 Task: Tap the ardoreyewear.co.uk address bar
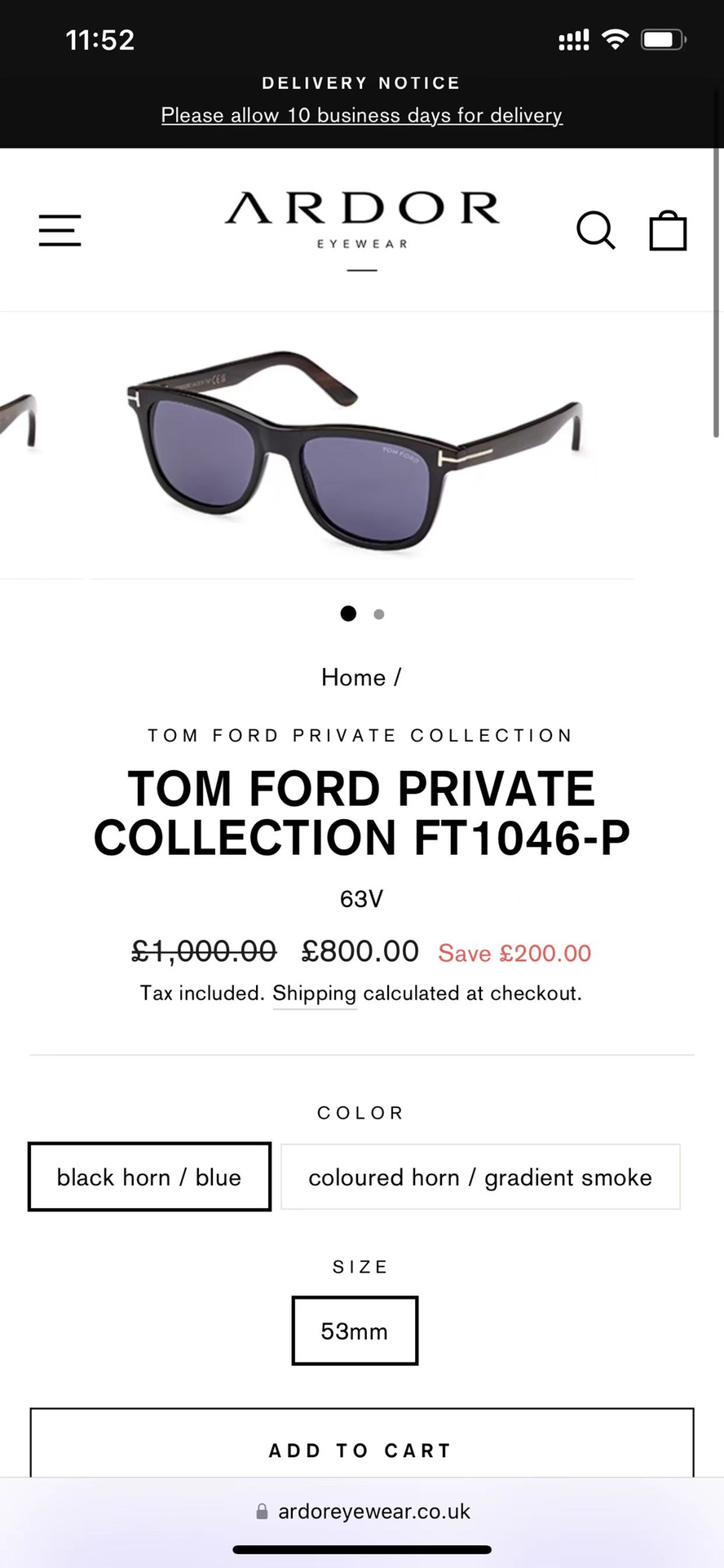373,1512
